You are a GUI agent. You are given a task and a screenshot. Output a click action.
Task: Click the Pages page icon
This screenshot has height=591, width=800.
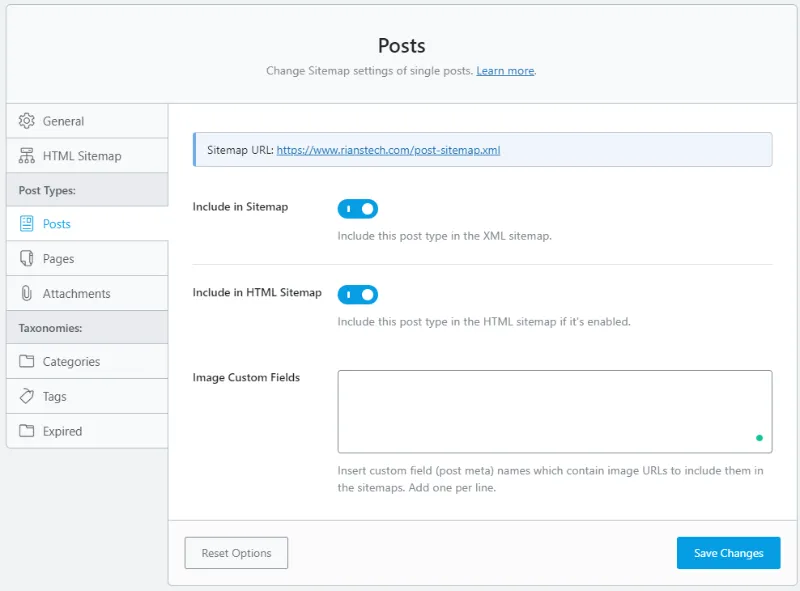pos(28,258)
